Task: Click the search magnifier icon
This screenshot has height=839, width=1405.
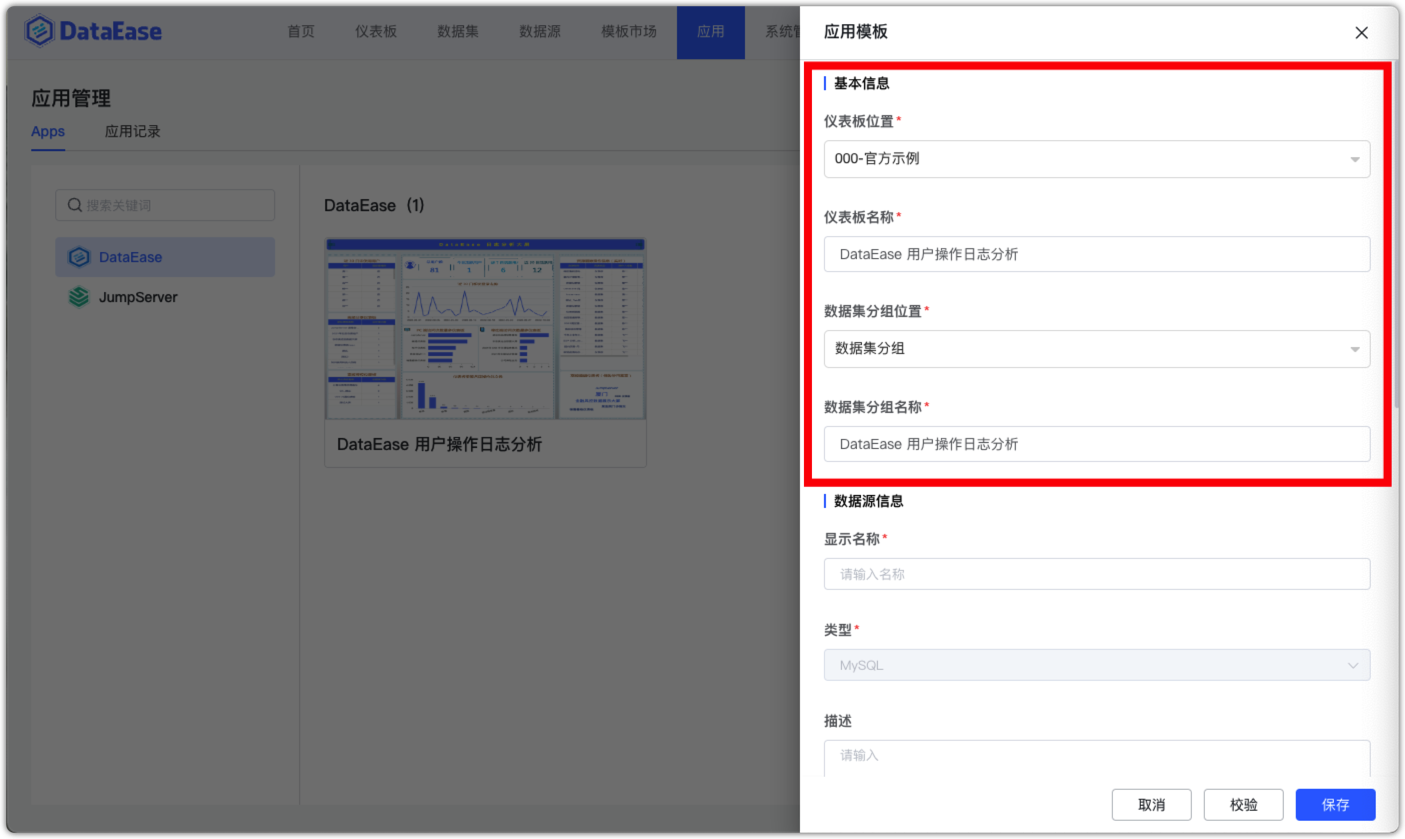Action: (x=74, y=205)
